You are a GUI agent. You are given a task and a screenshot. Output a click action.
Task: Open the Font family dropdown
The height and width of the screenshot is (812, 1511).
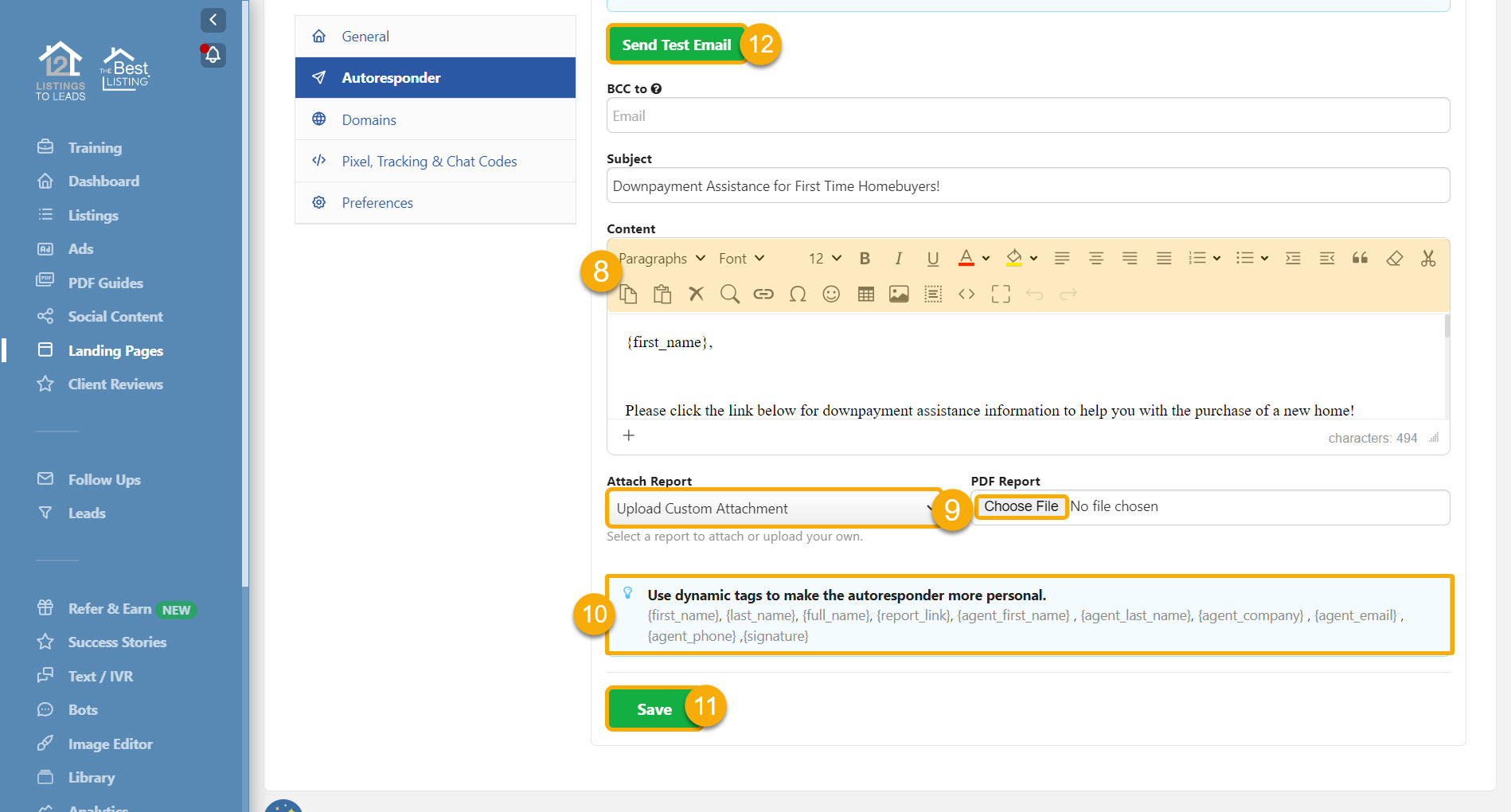[741, 259]
